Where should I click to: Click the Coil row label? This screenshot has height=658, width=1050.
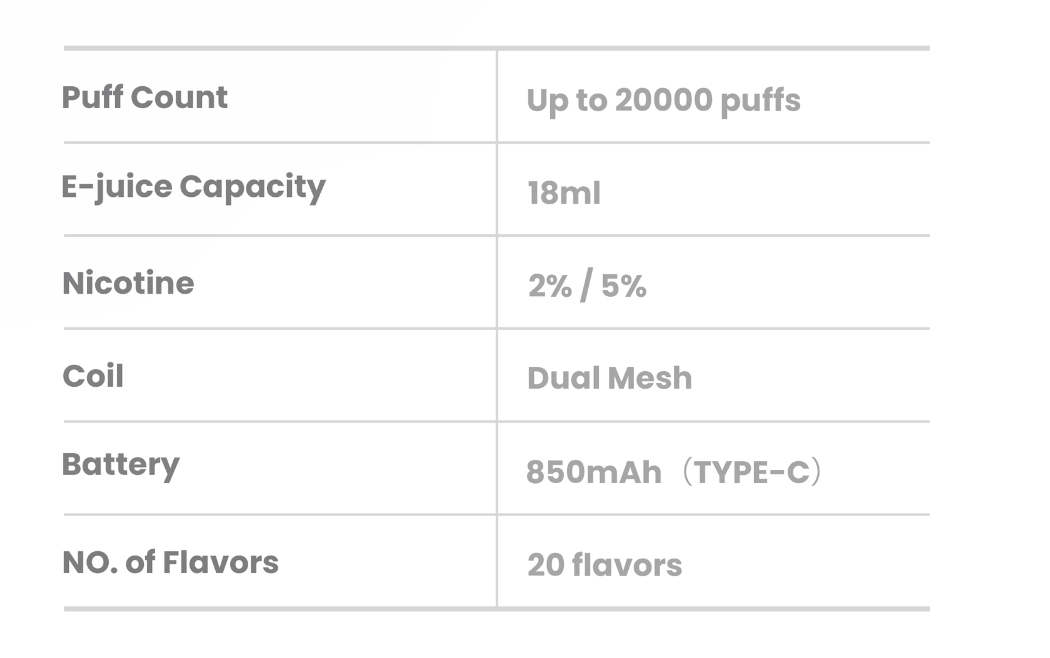(93, 377)
